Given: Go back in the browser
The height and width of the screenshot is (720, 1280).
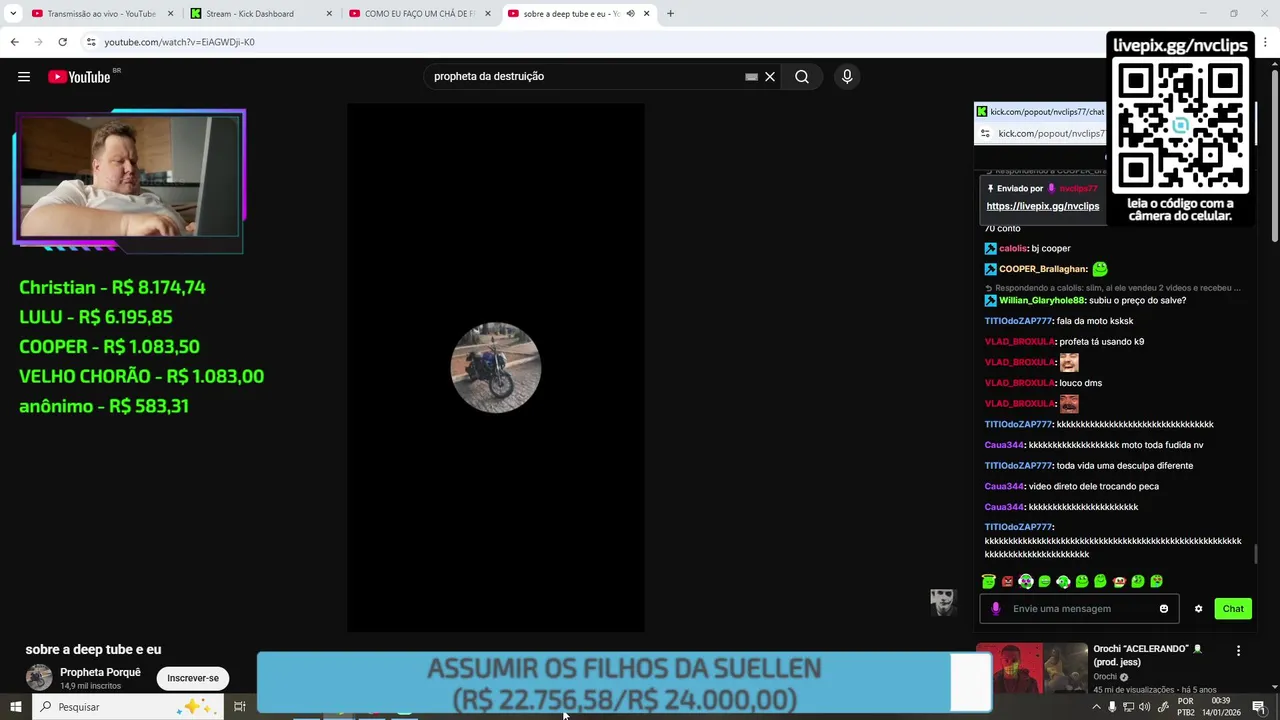Looking at the screenshot, I should tap(14, 42).
